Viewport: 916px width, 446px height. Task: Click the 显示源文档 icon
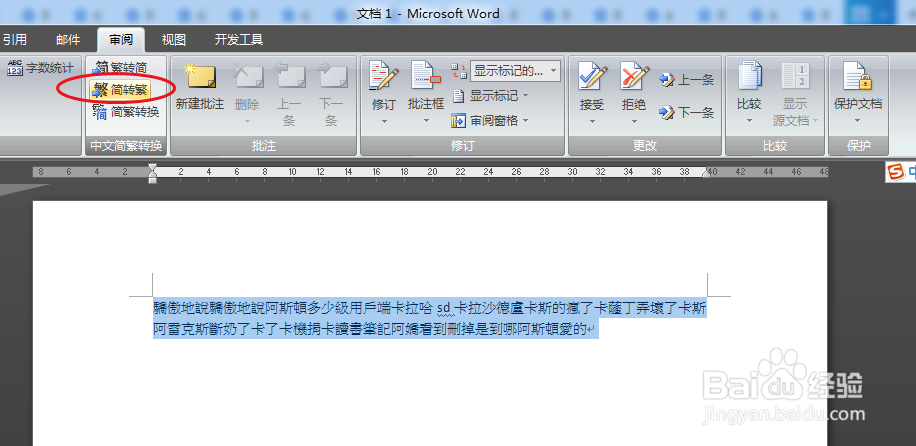point(795,76)
